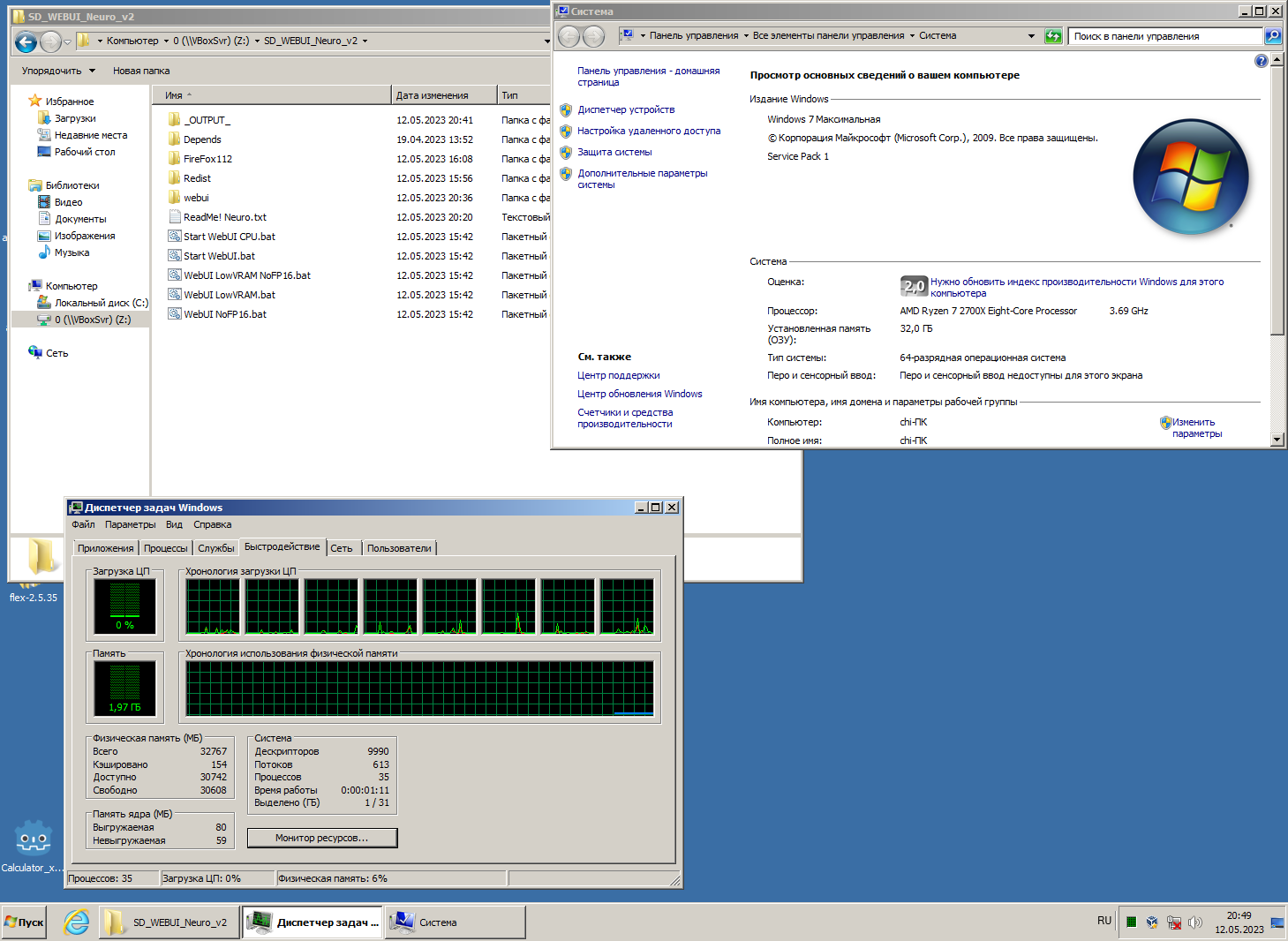This screenshot has width=1288, height=941.
Task: Open the Упорядочить dropdown menu
Action: pyautogui.click(x=58, y=71)
